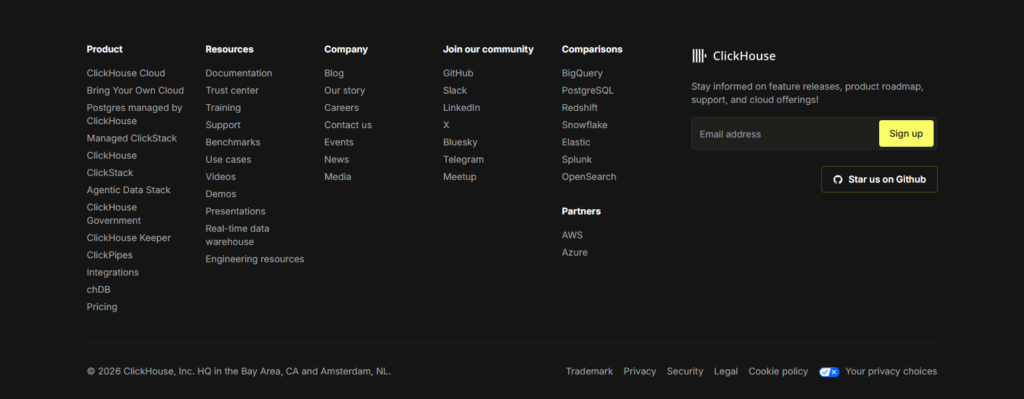Click the yellow Sign up button

click(x=906, y=134)
